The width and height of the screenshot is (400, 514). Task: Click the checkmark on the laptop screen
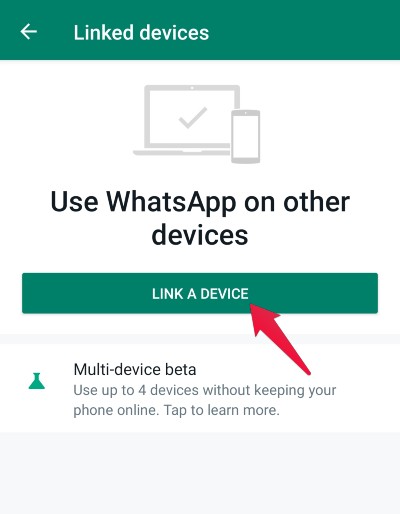pos(193,117)
